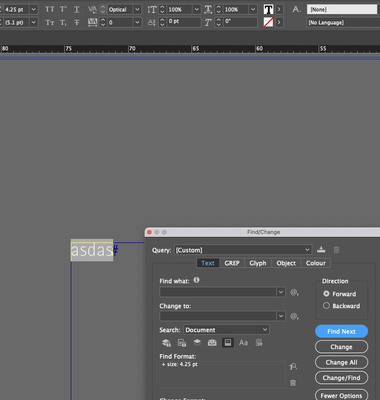380x400 pixels.
Task: Click the Change to text field
Action: tap(218, 316)
